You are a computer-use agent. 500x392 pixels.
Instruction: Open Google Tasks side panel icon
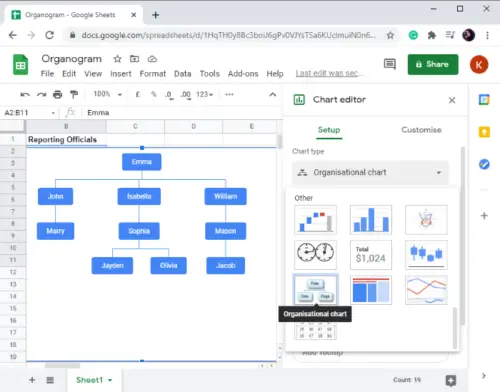[x=484, y=164]
